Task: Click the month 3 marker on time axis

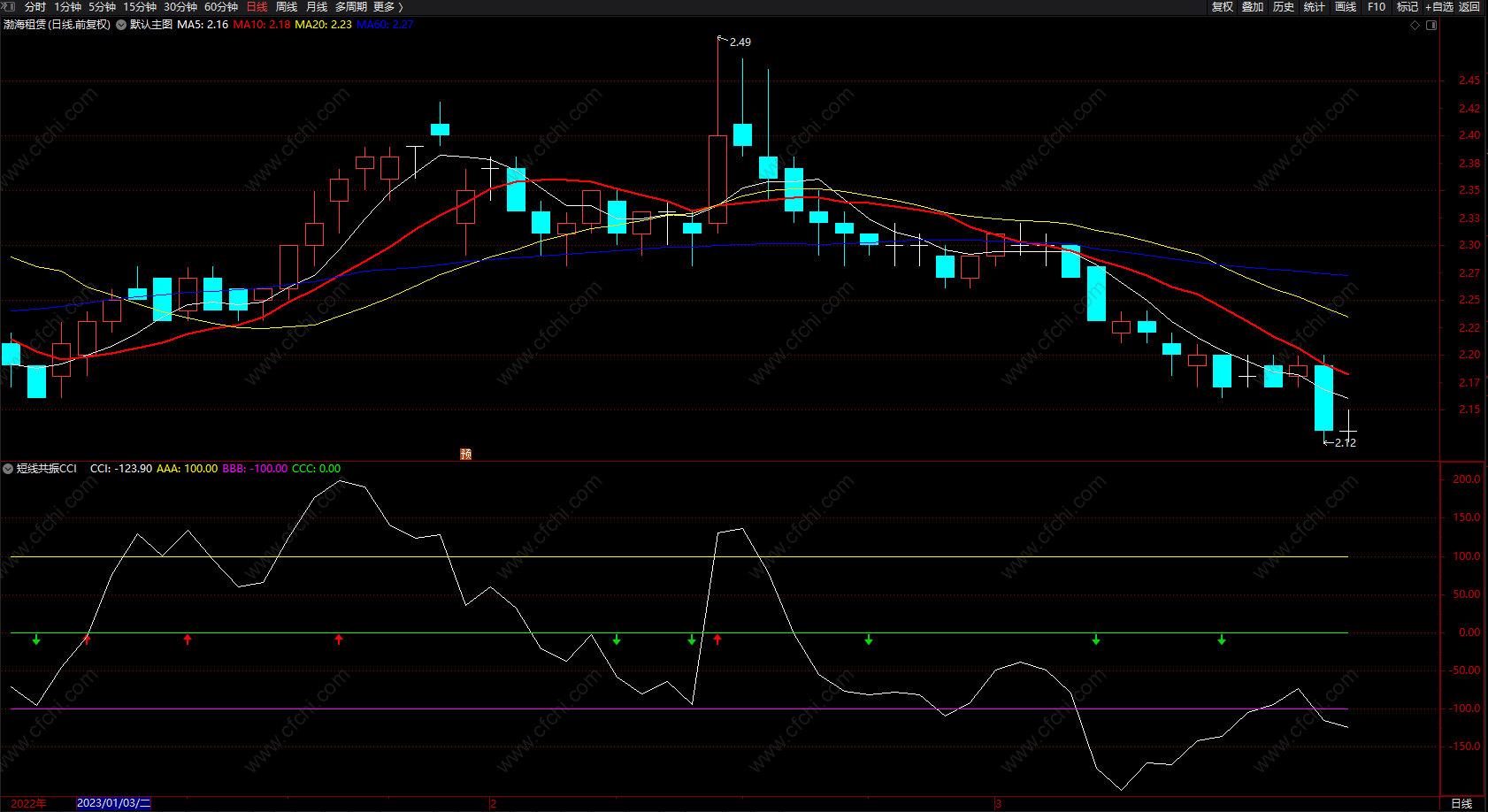Action: tap(998, 803)
